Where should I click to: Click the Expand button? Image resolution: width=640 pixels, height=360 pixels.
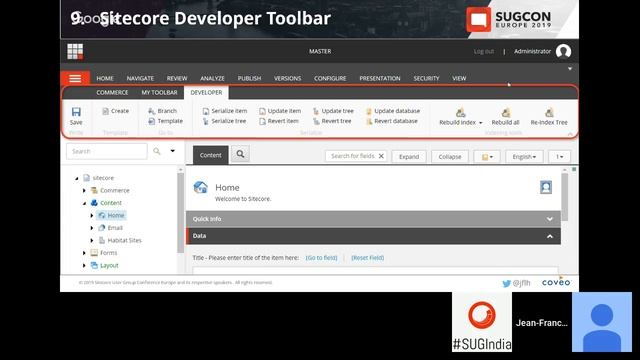pos(409,157)
